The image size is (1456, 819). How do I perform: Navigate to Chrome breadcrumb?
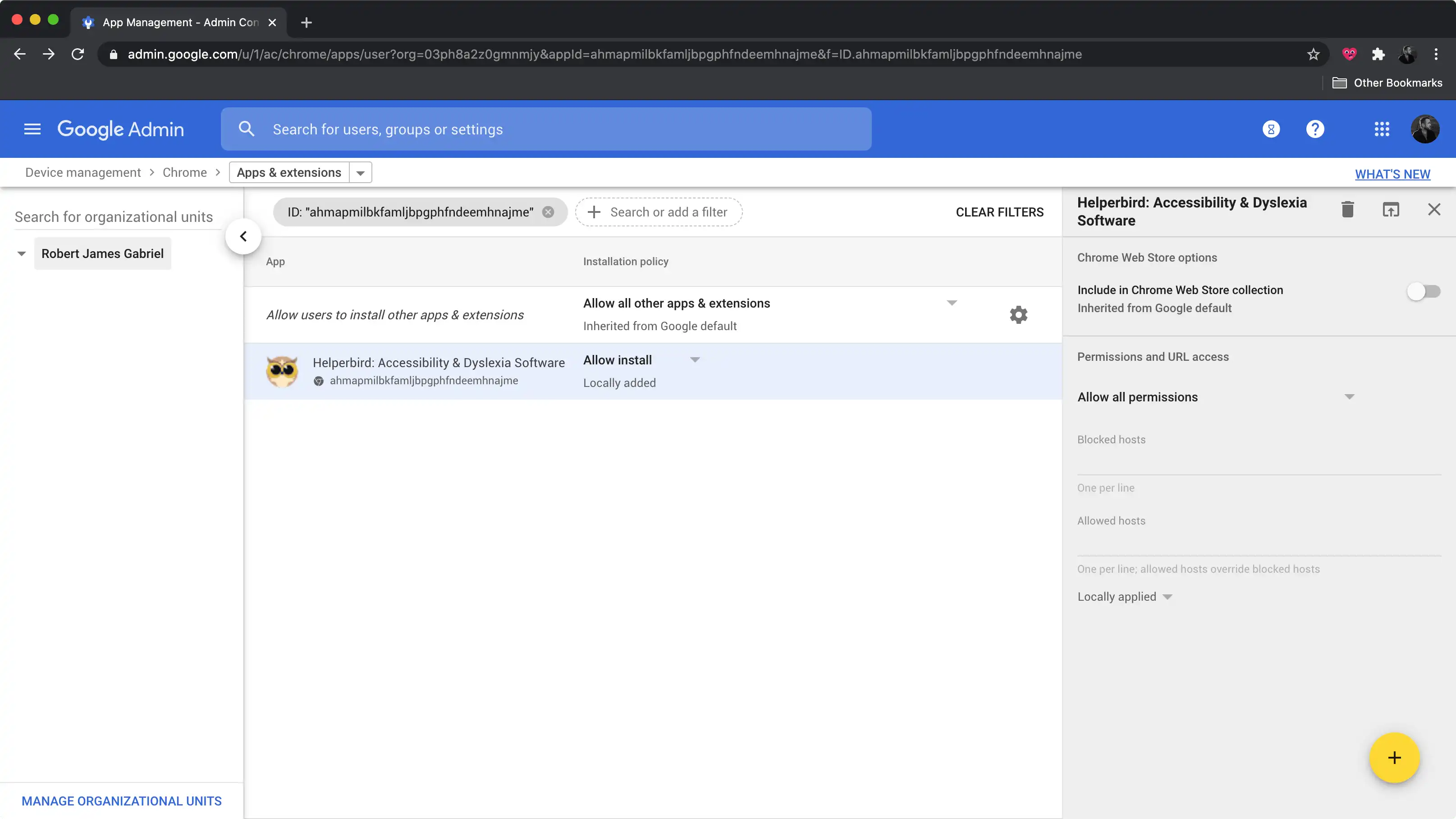(x=184, y=173)
